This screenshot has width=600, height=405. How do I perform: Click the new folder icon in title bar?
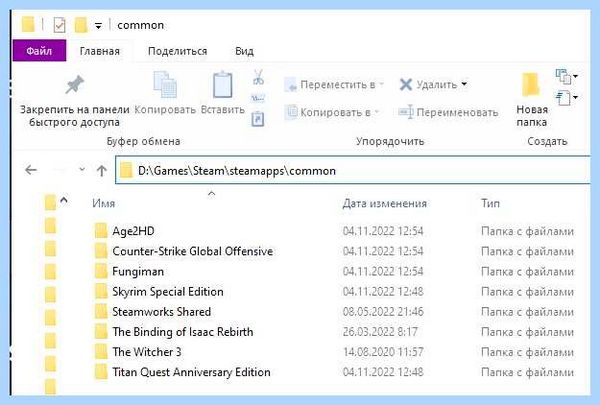[81, 25]
